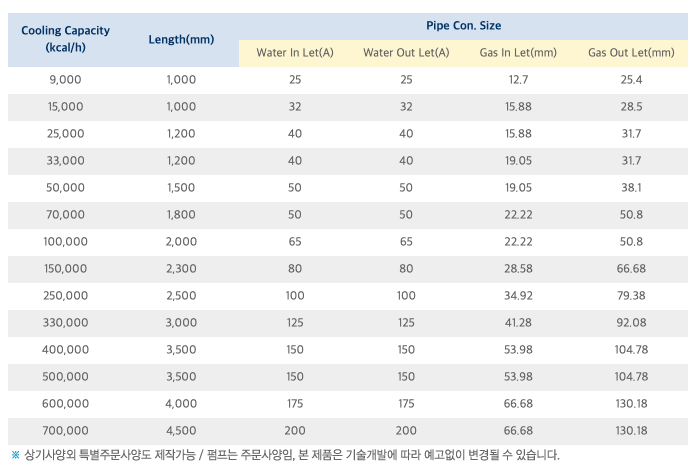Select the 2,300 length cell
699x467 pixels.
point(181,268)
